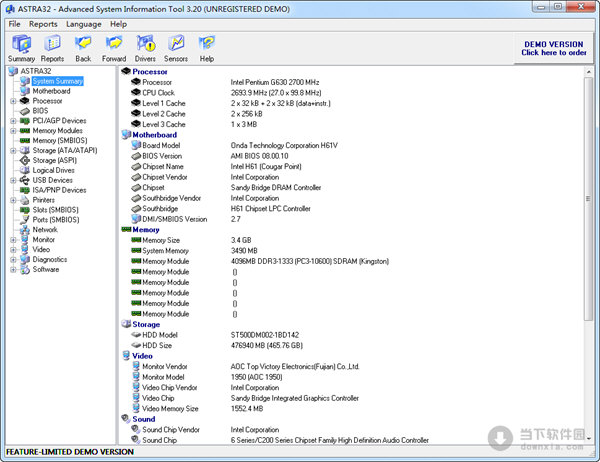Image resolution: width=600 pixels, height=462 pixels.
Task: Expand the Memory Modules node
Action: point(13,131)
